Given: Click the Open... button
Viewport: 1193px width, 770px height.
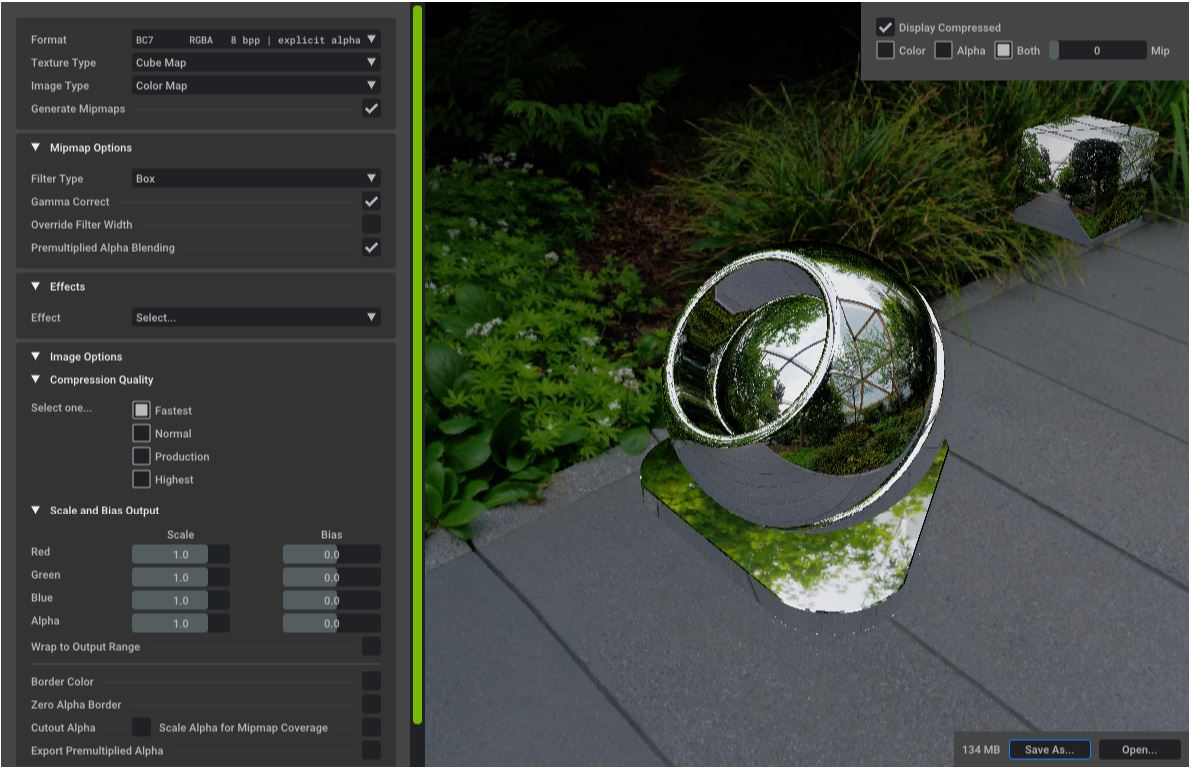Looking at the screenshot, I should point(1139,749).
